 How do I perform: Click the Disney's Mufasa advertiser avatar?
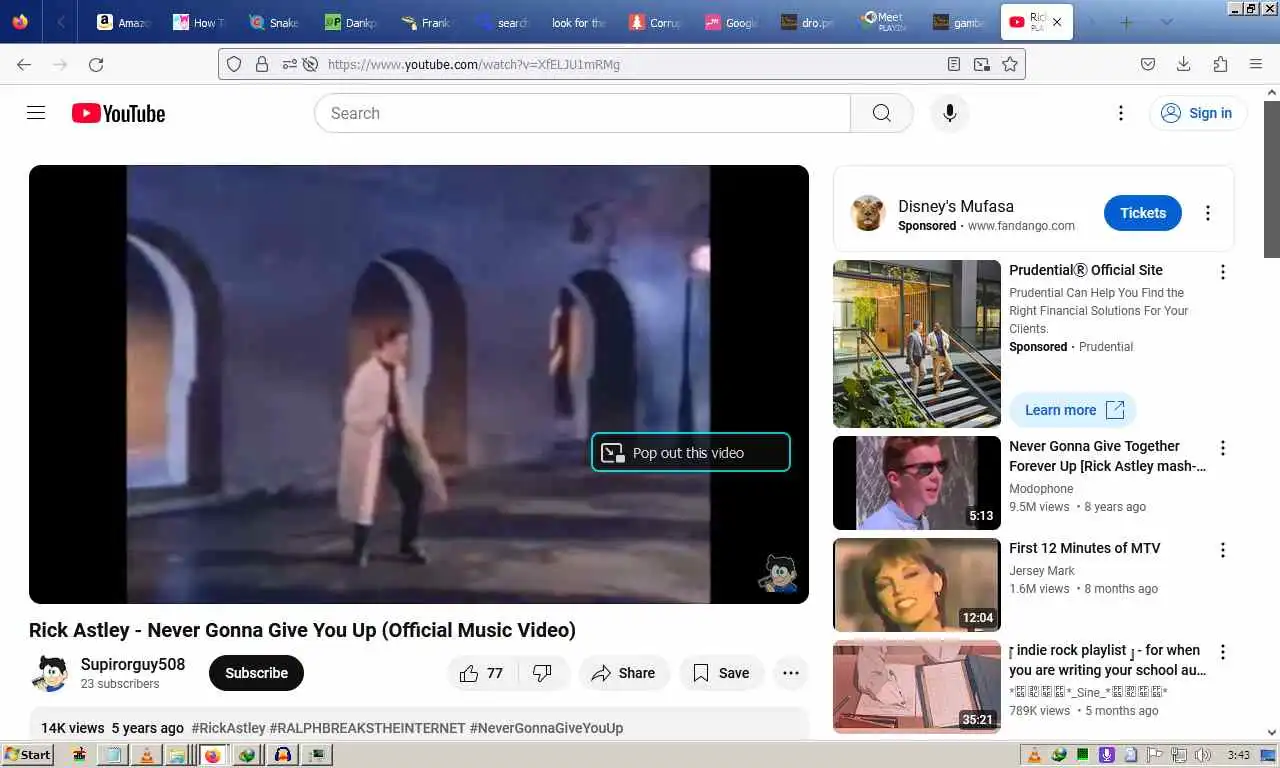[x=868, y=213]
